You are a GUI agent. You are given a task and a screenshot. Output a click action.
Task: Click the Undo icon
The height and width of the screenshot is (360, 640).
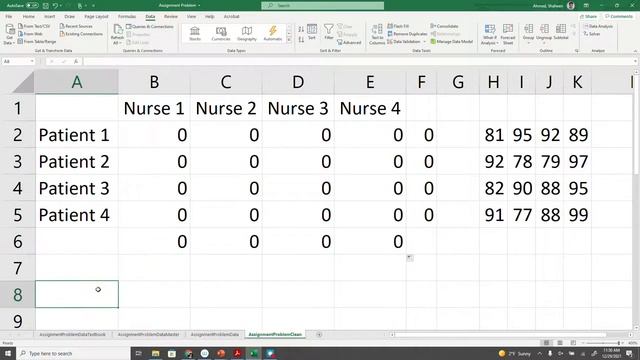click(x=55, y=6)
